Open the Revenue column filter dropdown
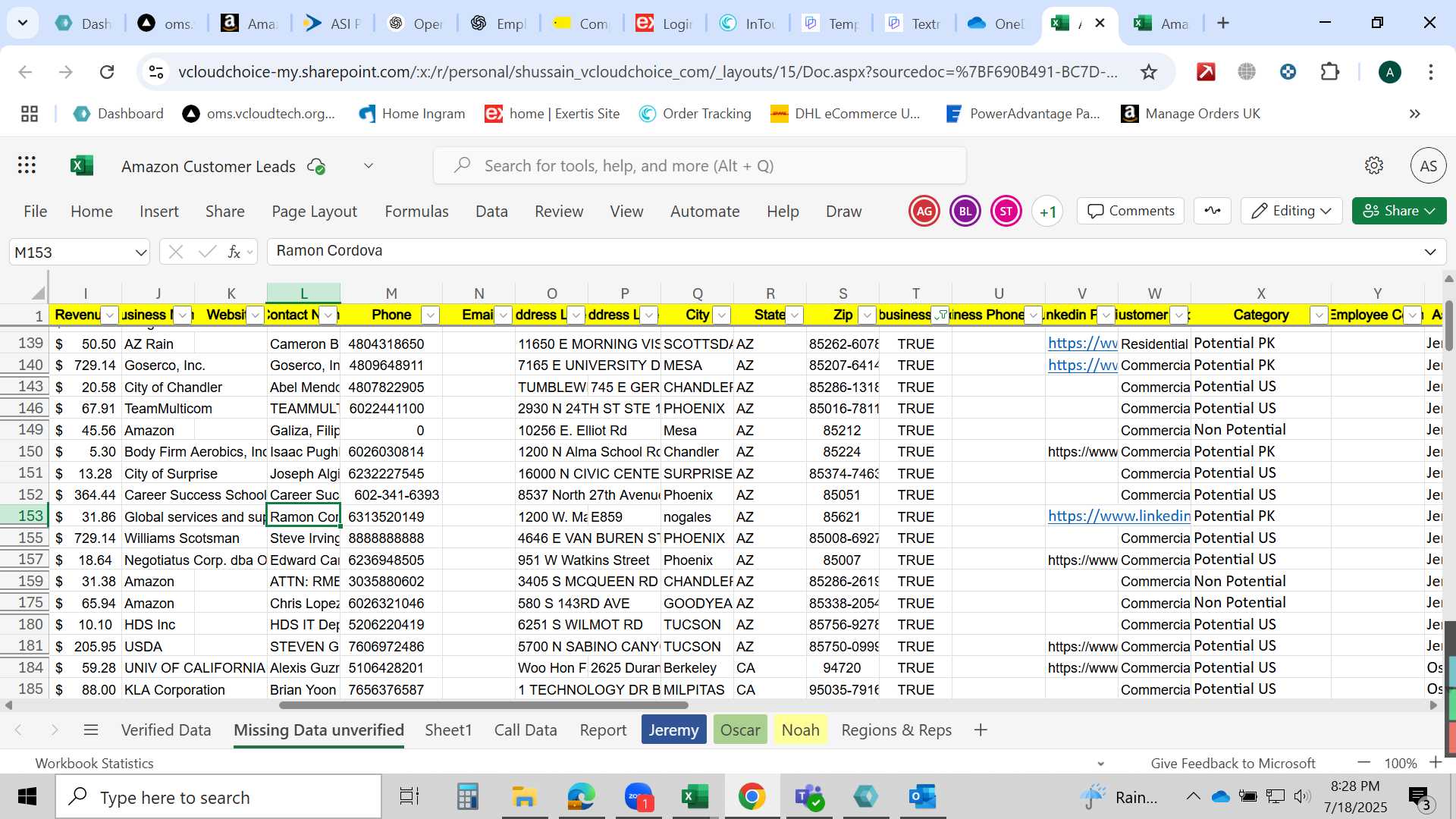Image resolution: width=1456 pixels, height=819 pixels. coord(111,315)
